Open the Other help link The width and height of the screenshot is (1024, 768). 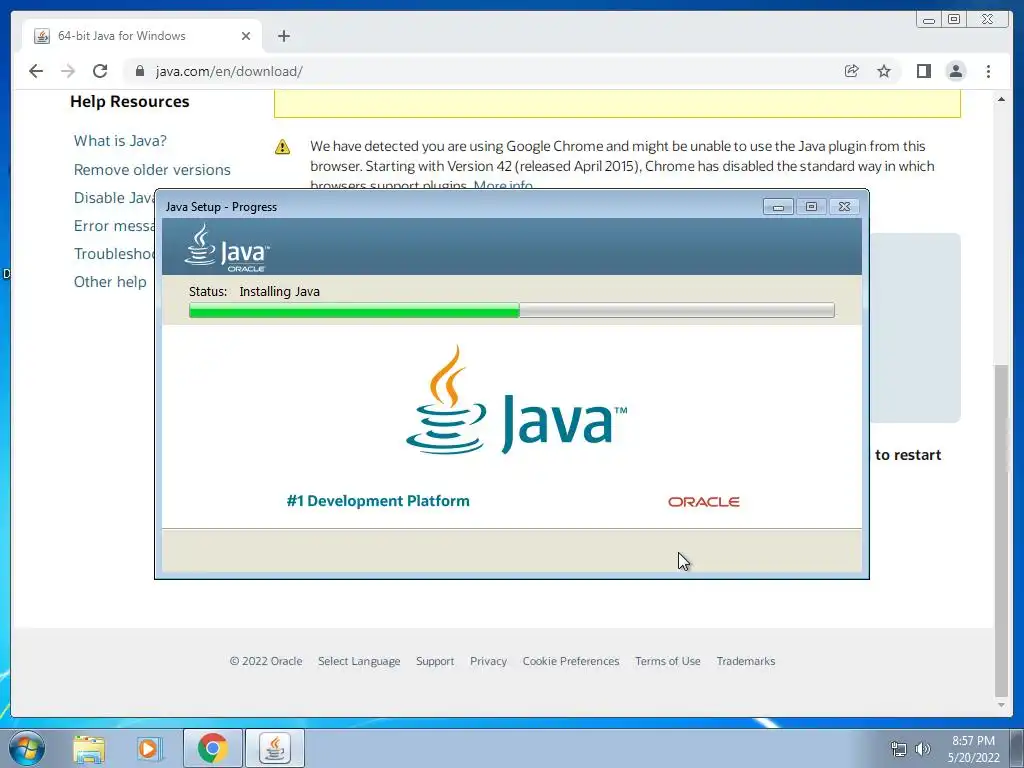[110, 282]
